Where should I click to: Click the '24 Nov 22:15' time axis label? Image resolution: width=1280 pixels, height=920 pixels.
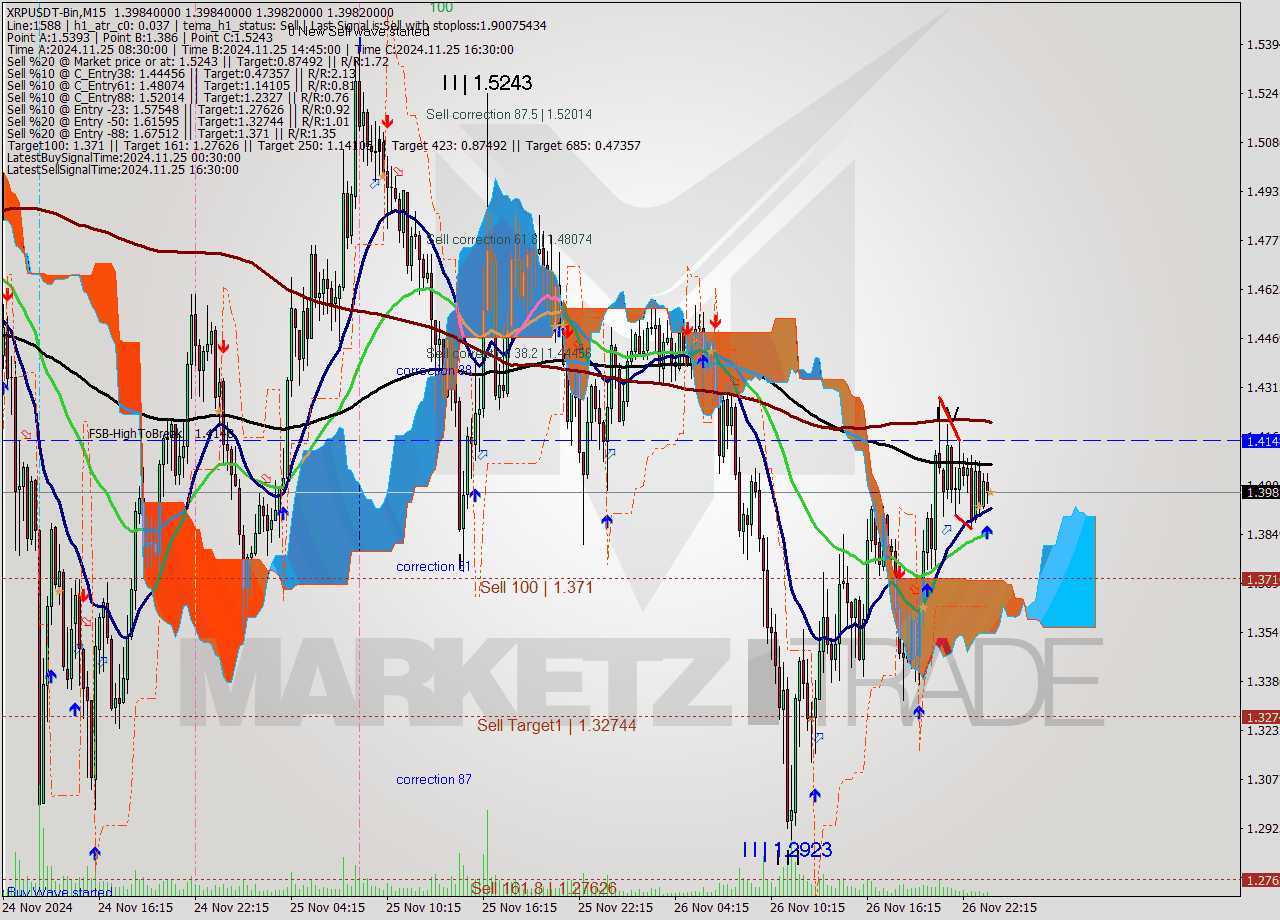[231, 908]
